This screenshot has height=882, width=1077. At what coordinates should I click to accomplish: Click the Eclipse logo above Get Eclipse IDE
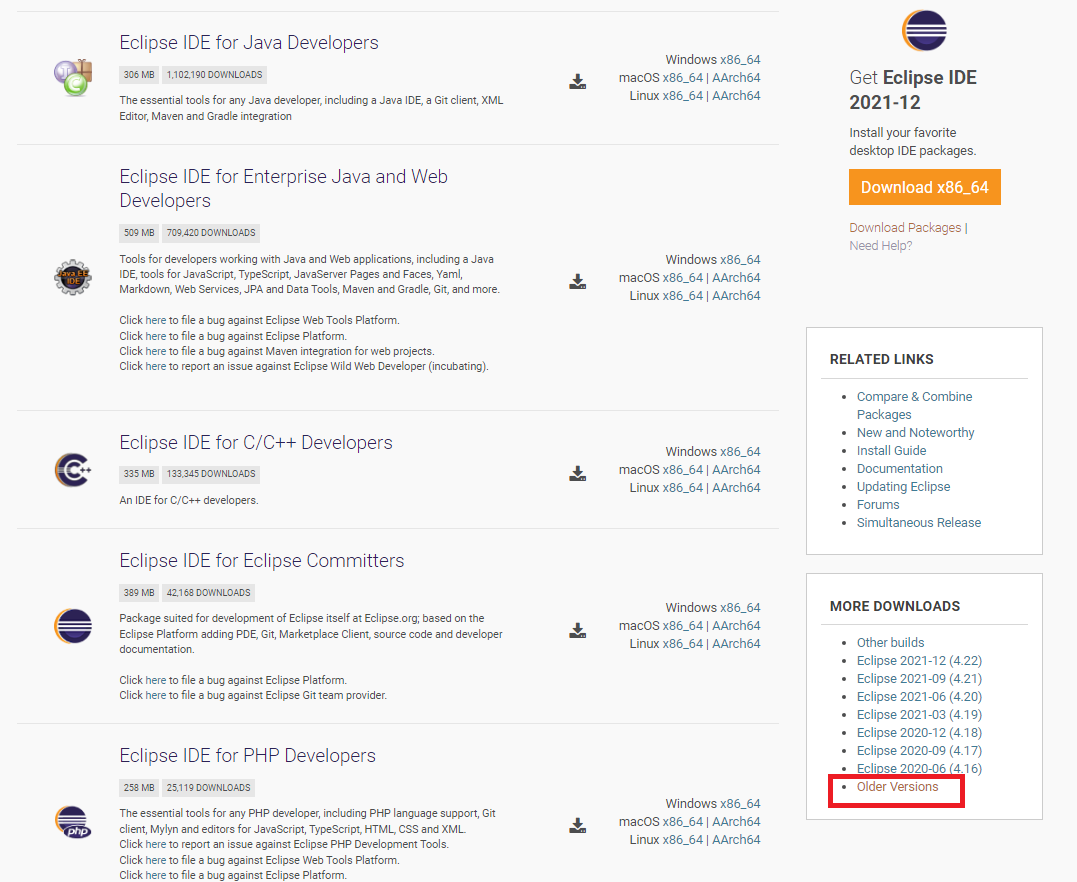tap(924, 30)
